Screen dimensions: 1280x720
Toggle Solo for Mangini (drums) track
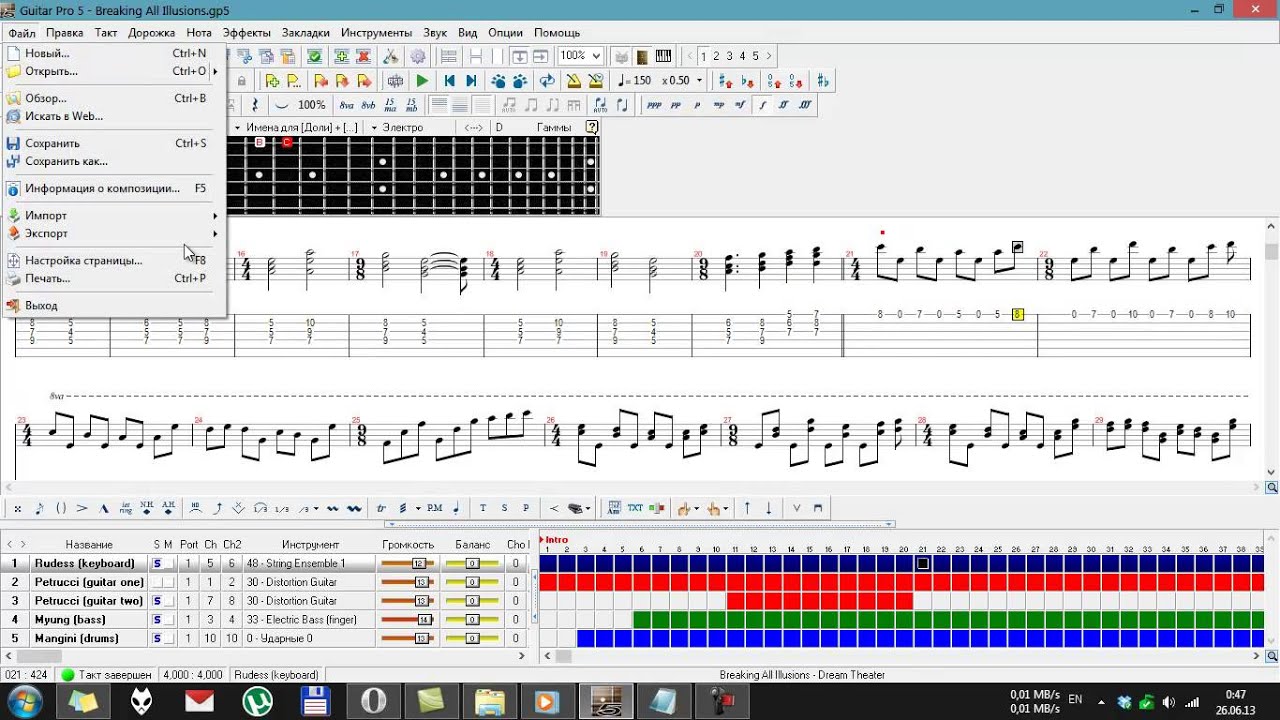pyautogui.click(x=156, y=638)
